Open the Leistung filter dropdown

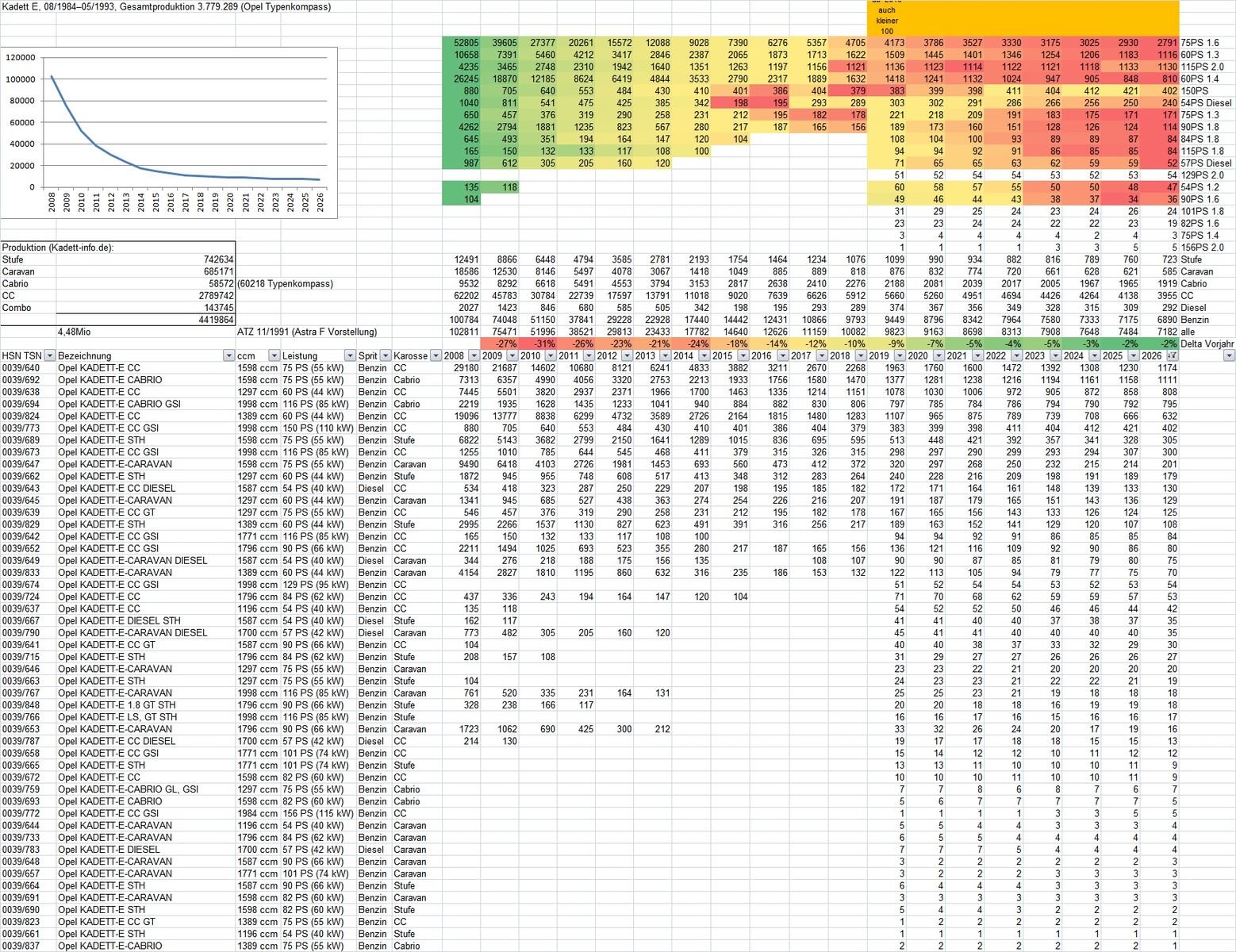tap(349, 356)
